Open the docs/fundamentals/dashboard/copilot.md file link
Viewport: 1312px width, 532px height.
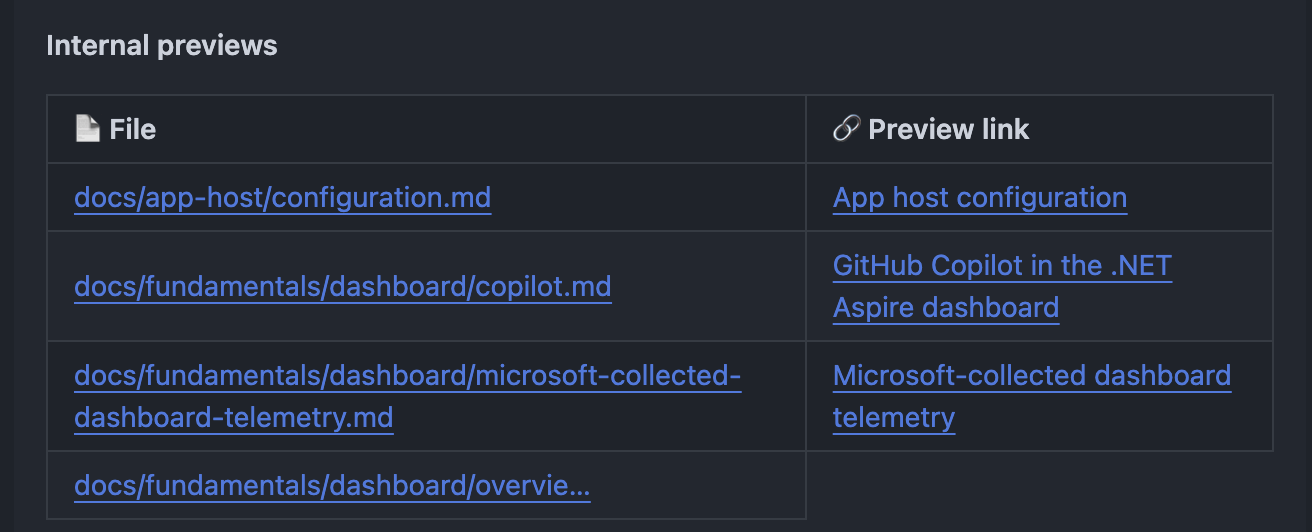[343, 287]
